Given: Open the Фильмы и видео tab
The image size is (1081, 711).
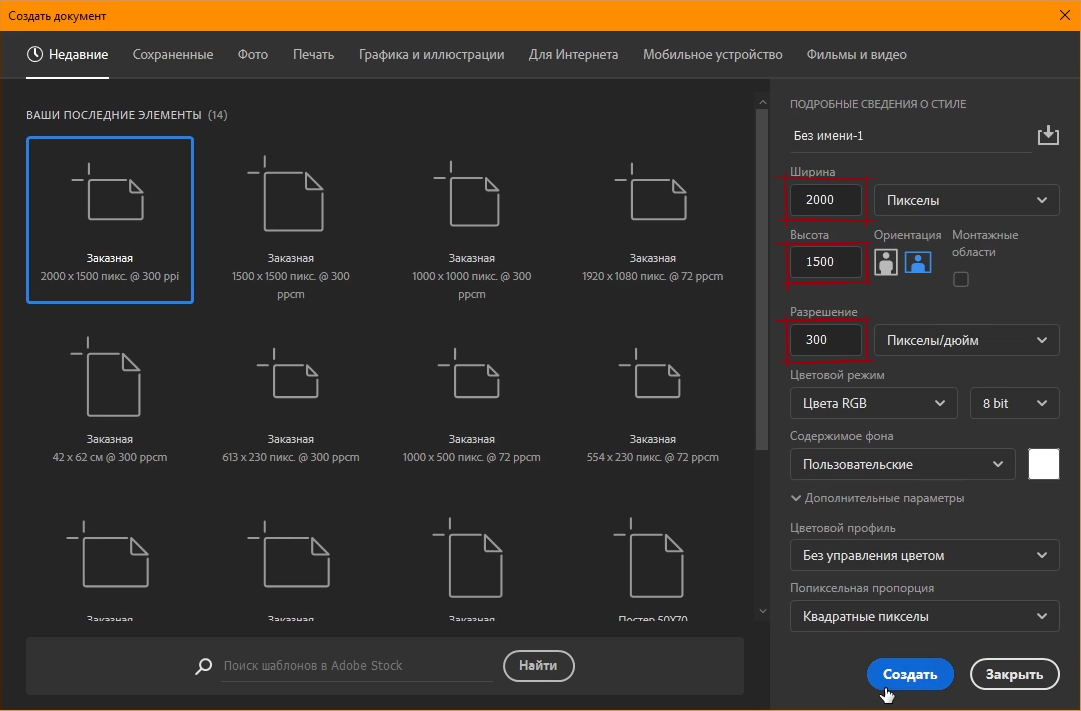Looking at the screenshot, I should tap(857, 54).
